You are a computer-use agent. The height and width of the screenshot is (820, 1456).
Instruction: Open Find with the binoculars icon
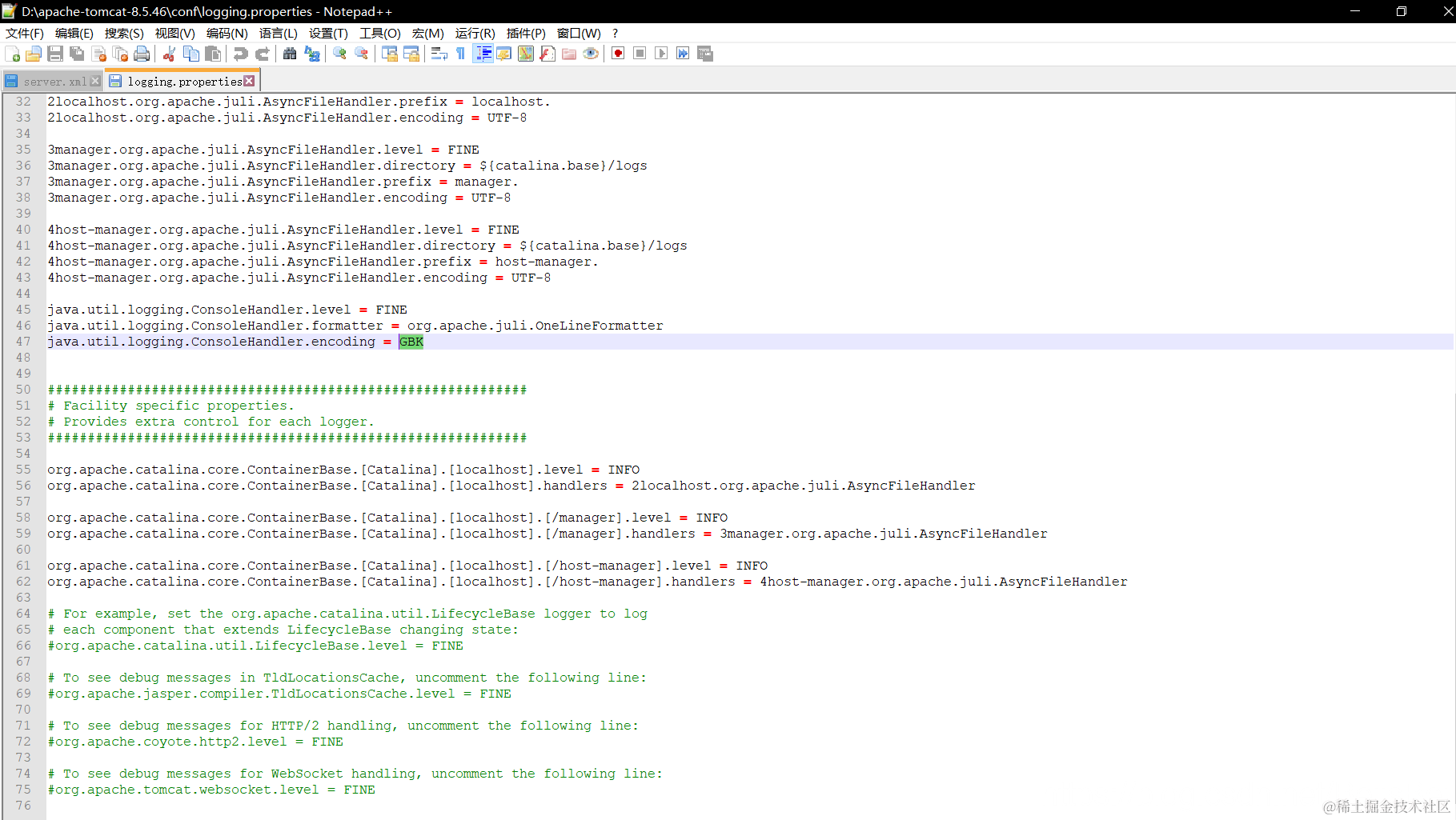290,54
